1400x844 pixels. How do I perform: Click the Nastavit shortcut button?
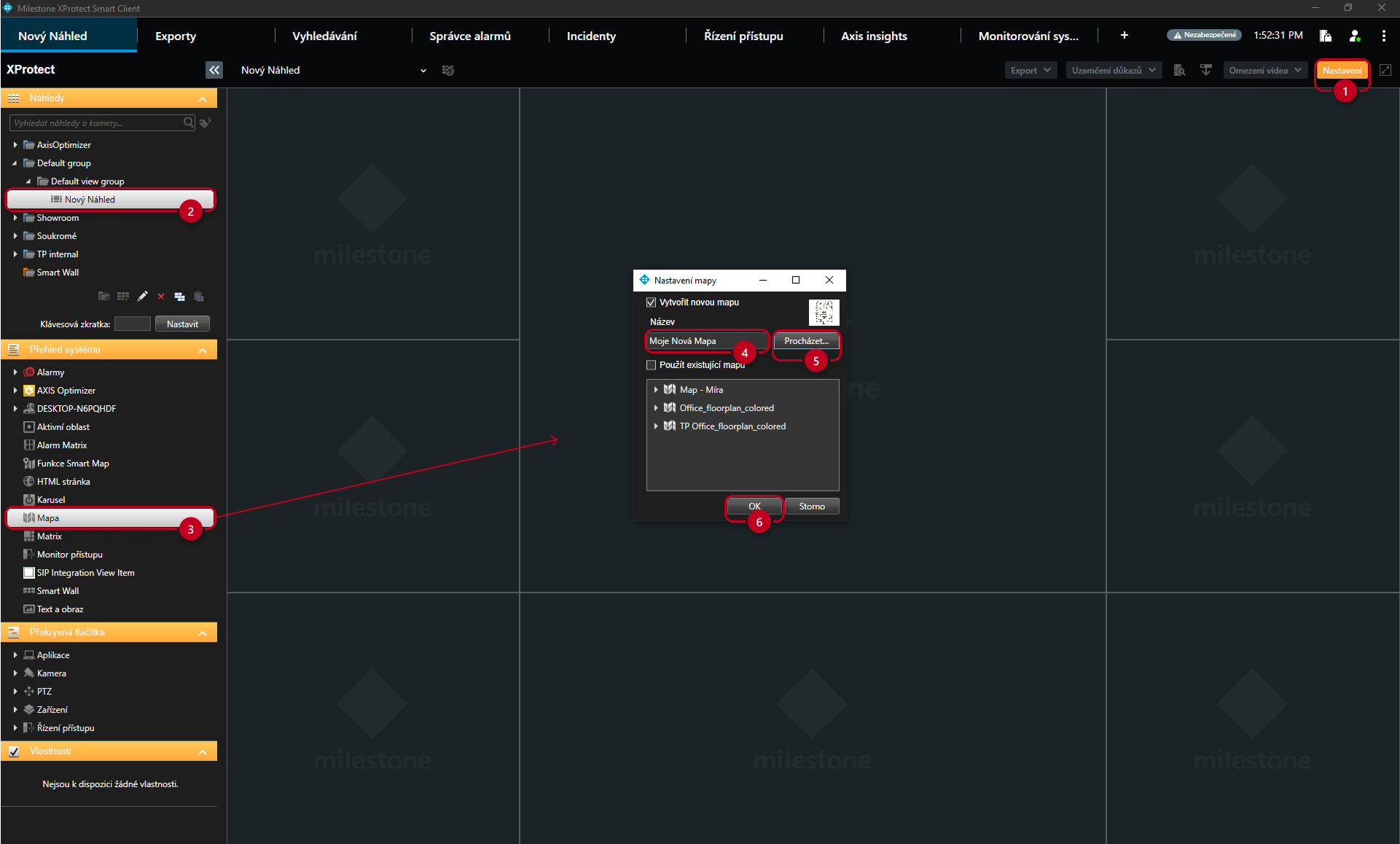[x=182, y=324]
